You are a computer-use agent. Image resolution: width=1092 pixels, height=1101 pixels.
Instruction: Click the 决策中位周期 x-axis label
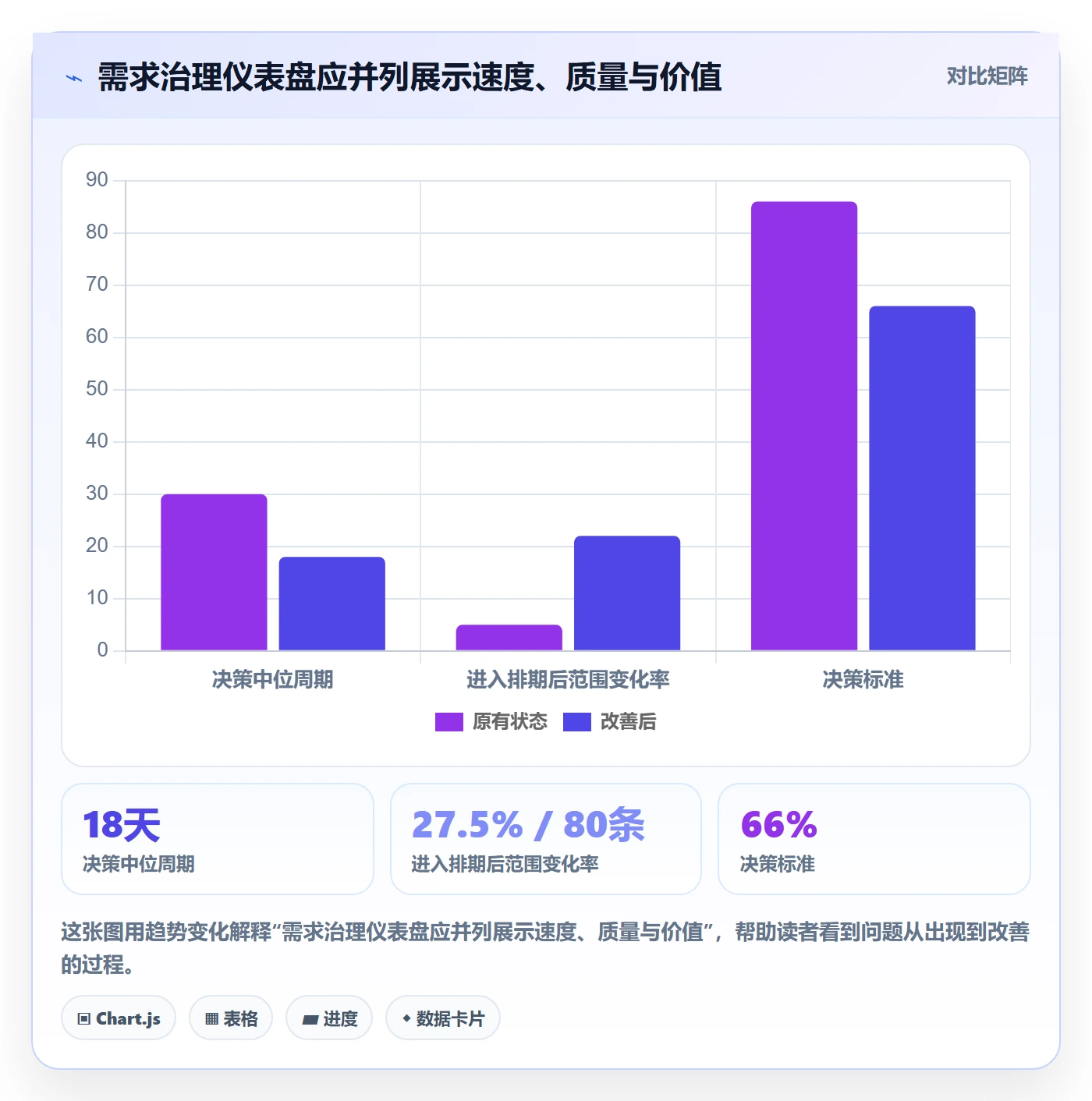point(272,679)
